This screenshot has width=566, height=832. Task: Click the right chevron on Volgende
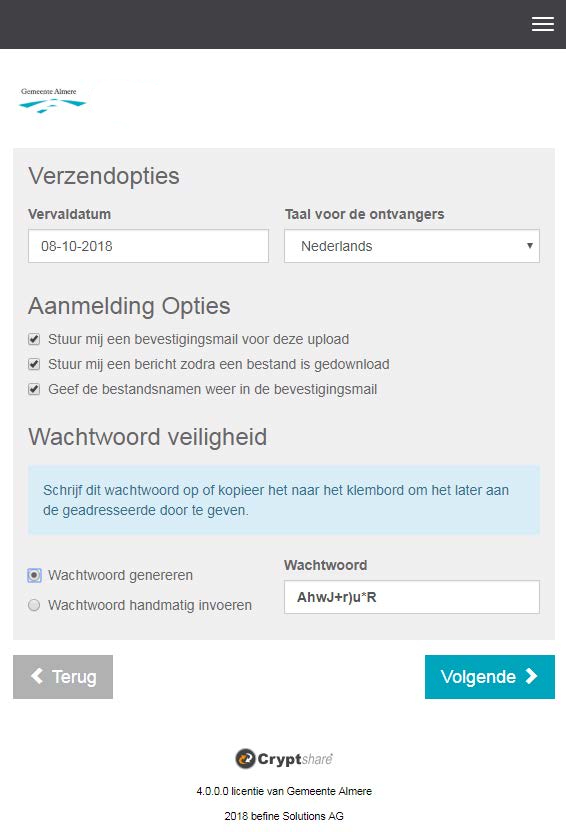click(x=531, y=676)
